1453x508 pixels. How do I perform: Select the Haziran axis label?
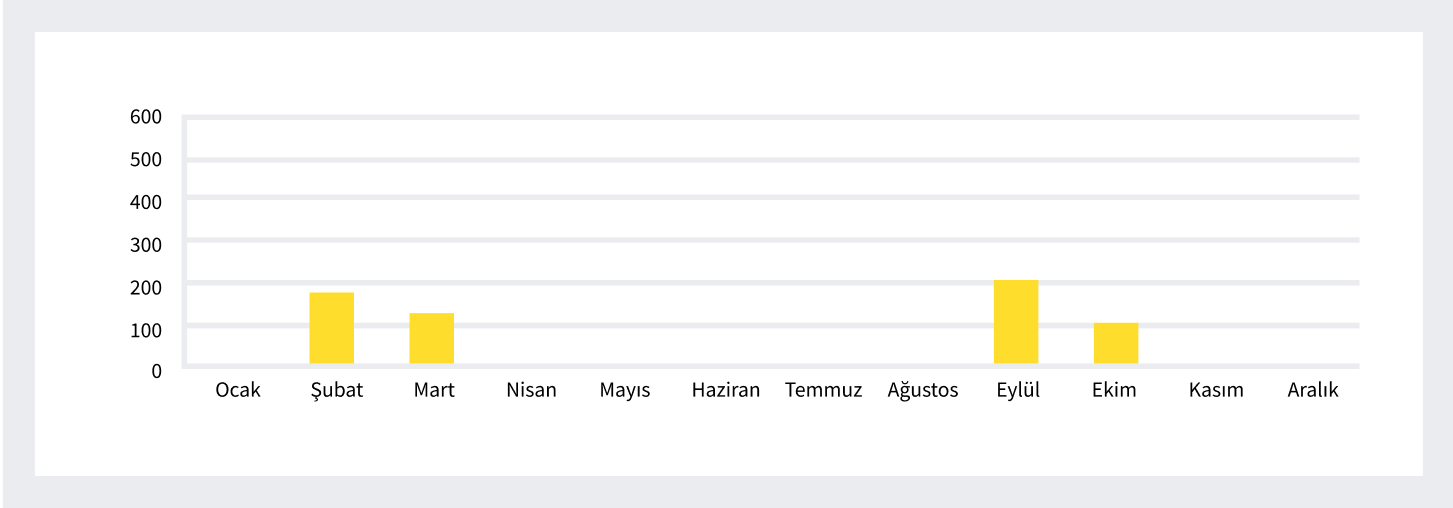[x=726, y=390]
